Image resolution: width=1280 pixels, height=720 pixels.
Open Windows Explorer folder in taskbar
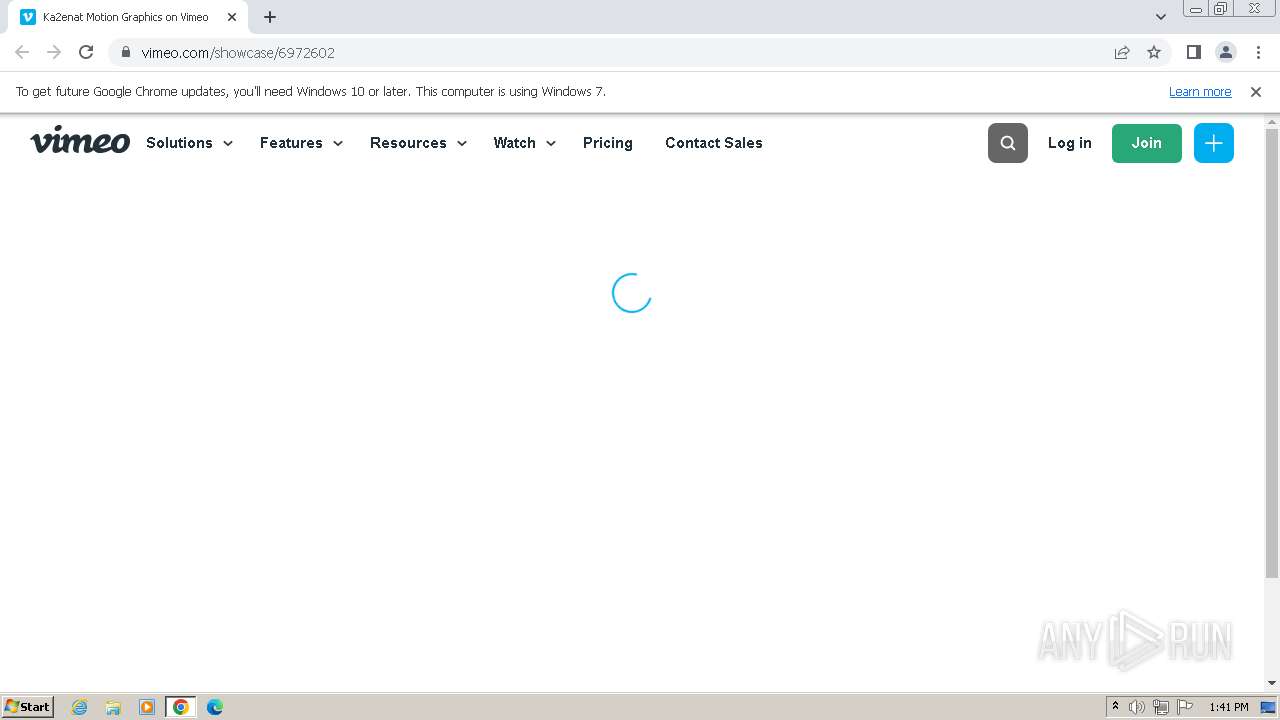[x=113, y=707]
